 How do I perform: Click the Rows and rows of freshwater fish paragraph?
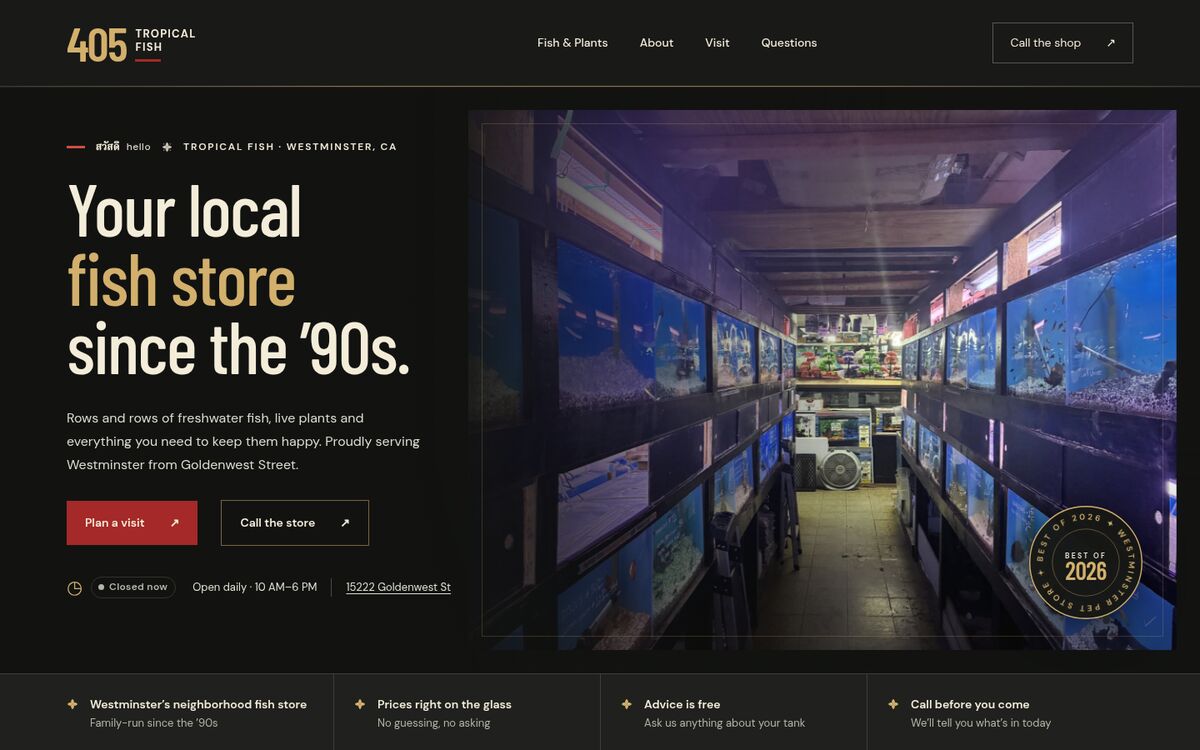(x=243, y=441)
